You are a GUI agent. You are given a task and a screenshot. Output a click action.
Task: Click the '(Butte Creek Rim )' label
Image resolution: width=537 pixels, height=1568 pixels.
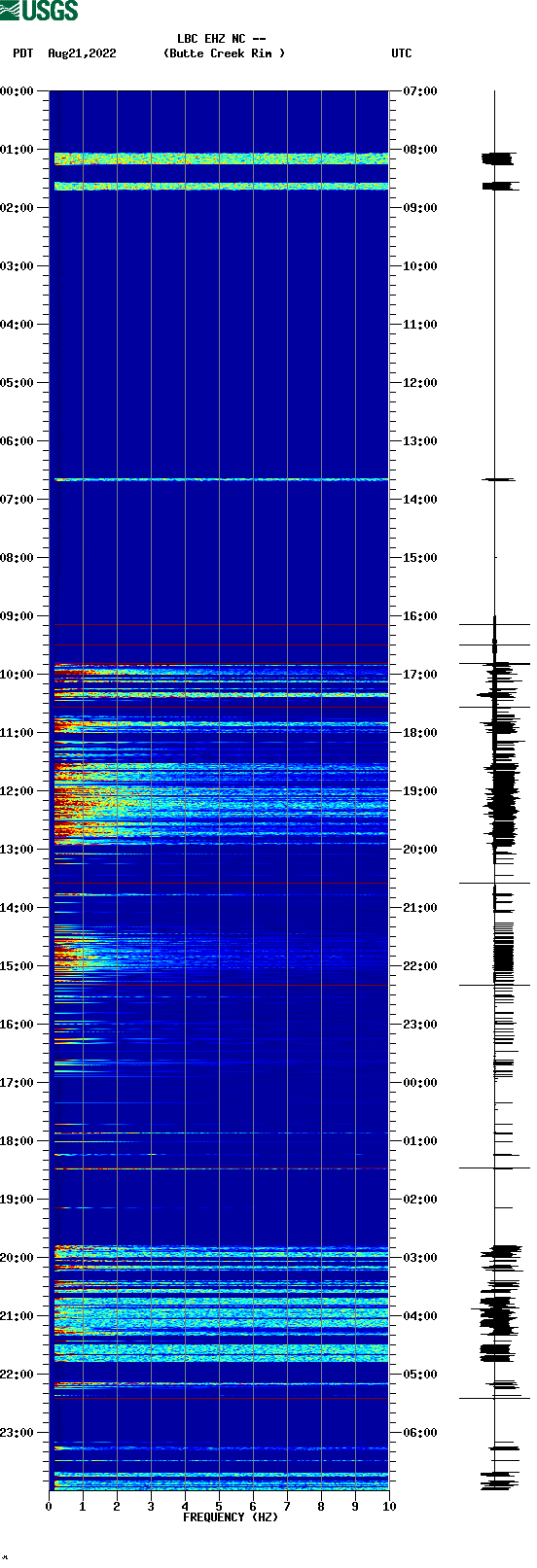point(225,53)
